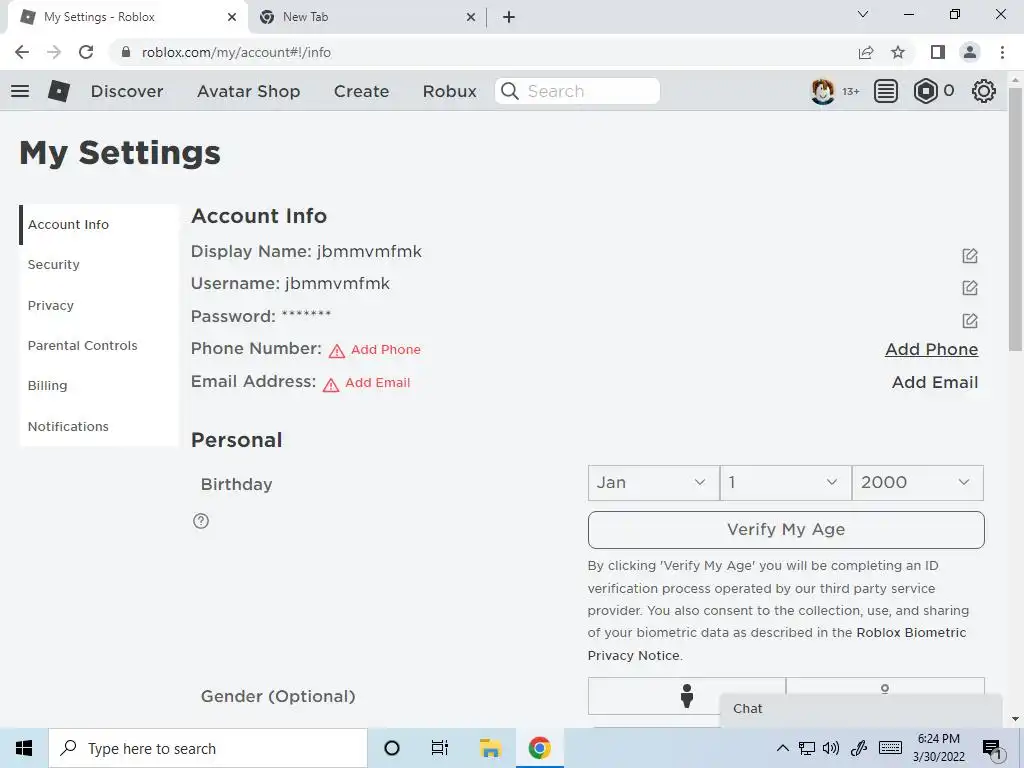Open the notifications stream icon
Image resolution: width=1024 pixels, height=768 pixels.
pyautogui.click(x=886, y=91)
